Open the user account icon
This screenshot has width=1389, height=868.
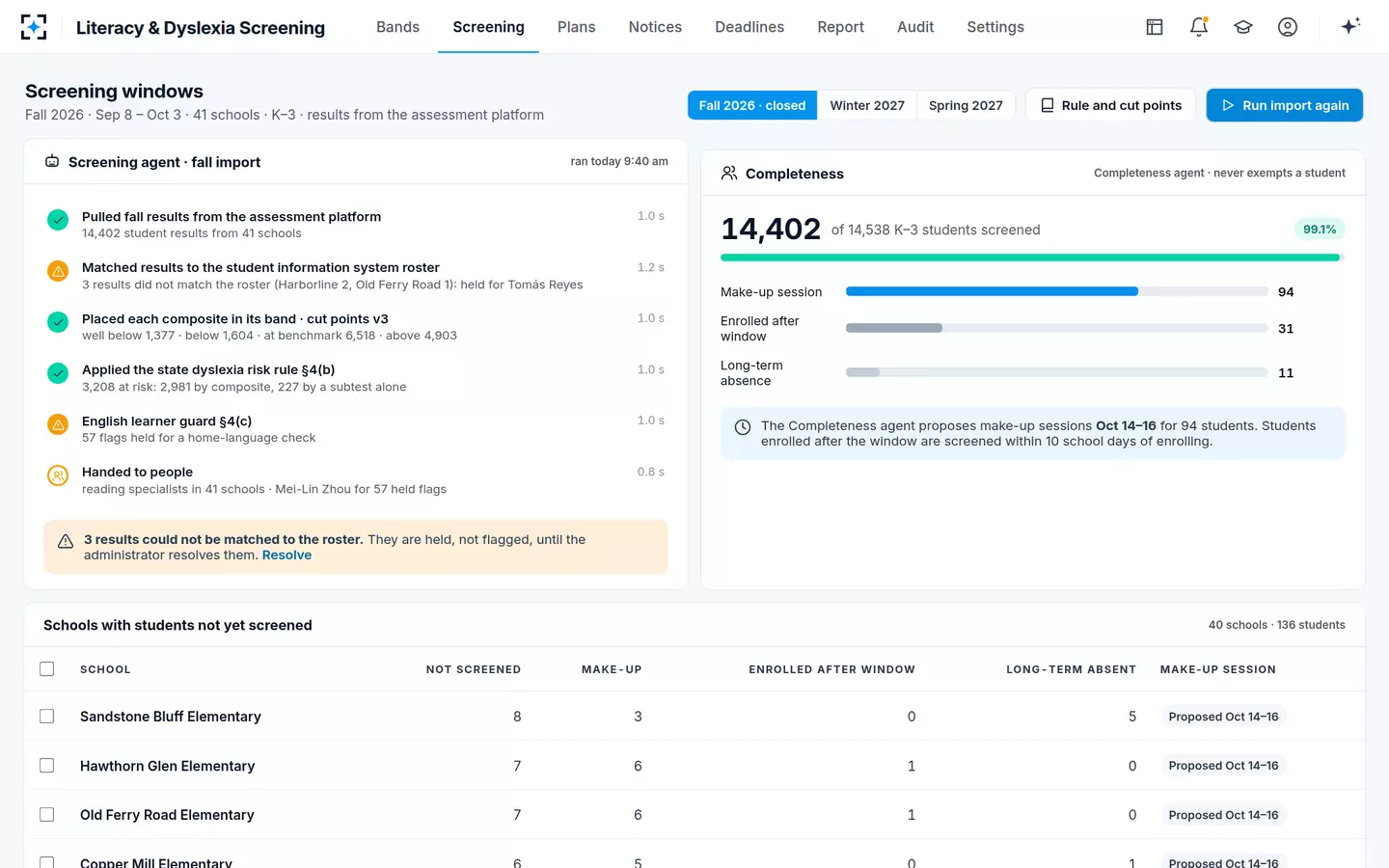pyautogui.click(x=1288, y=27)
